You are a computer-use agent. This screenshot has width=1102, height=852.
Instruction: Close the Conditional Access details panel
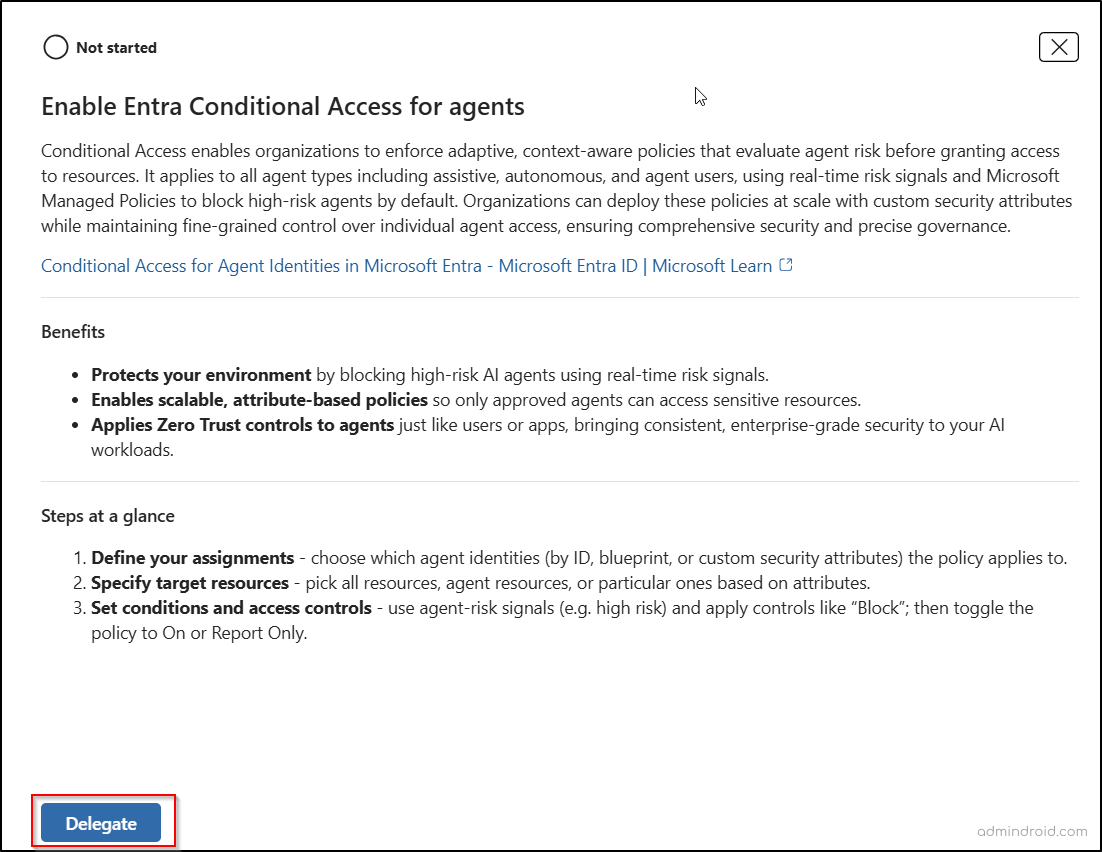tap(1058, 46)
